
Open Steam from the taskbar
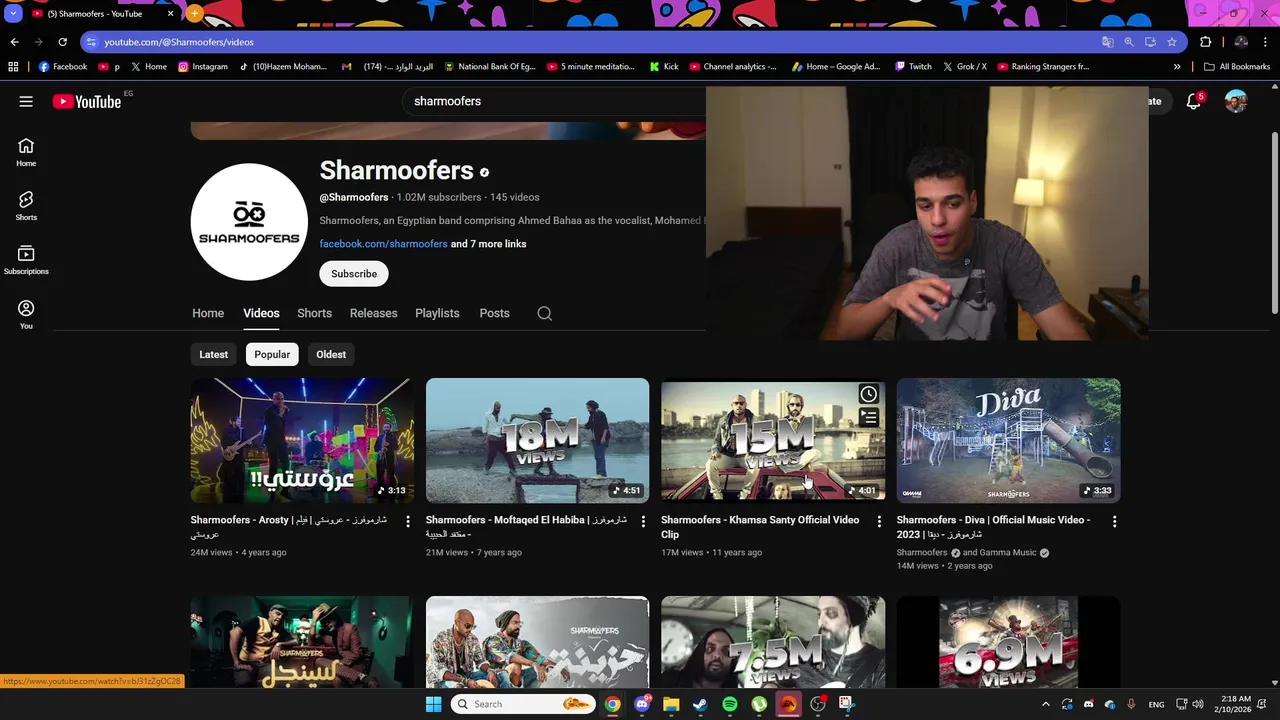tap(700, 704)
